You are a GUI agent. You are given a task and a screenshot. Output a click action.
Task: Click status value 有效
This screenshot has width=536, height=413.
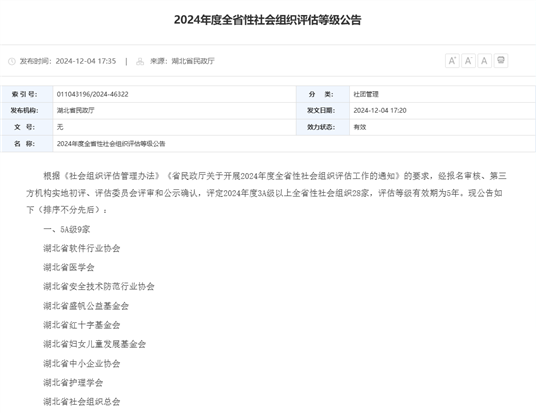coord(360,127)
